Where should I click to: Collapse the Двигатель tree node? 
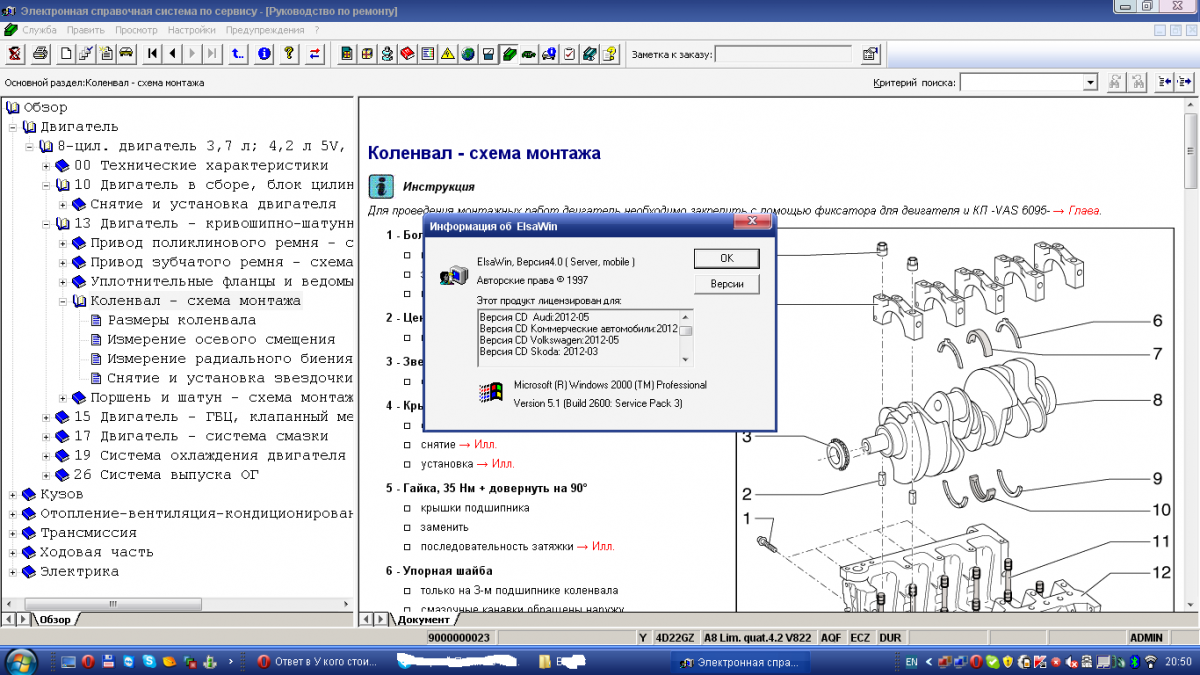pos(14,127)
